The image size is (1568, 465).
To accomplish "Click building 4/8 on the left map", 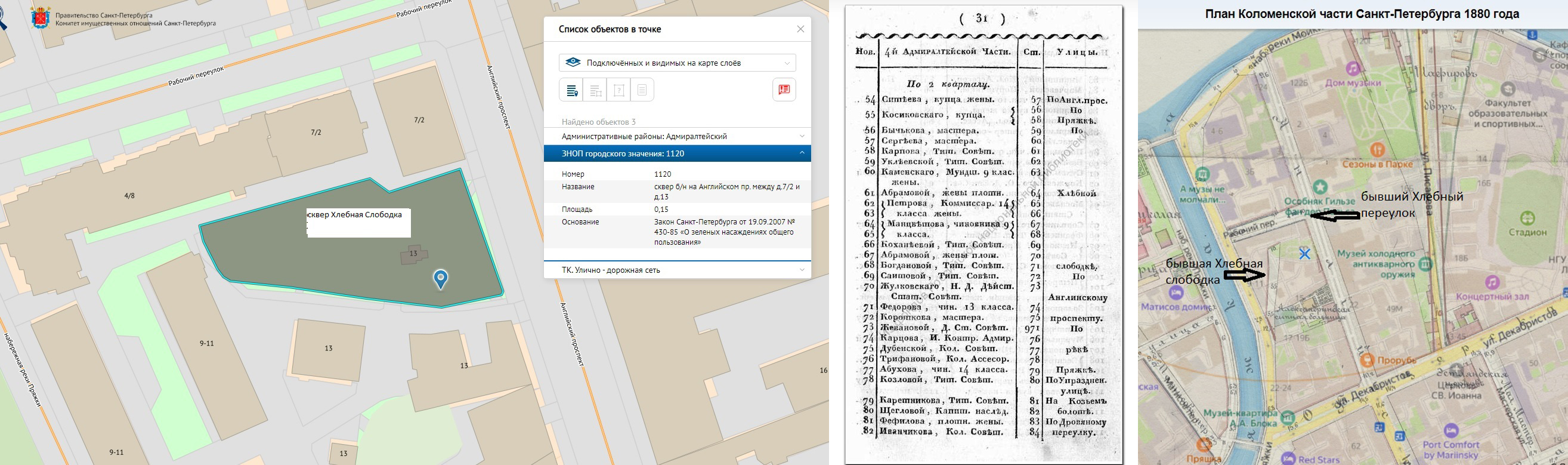I will (x=129, y=196).
